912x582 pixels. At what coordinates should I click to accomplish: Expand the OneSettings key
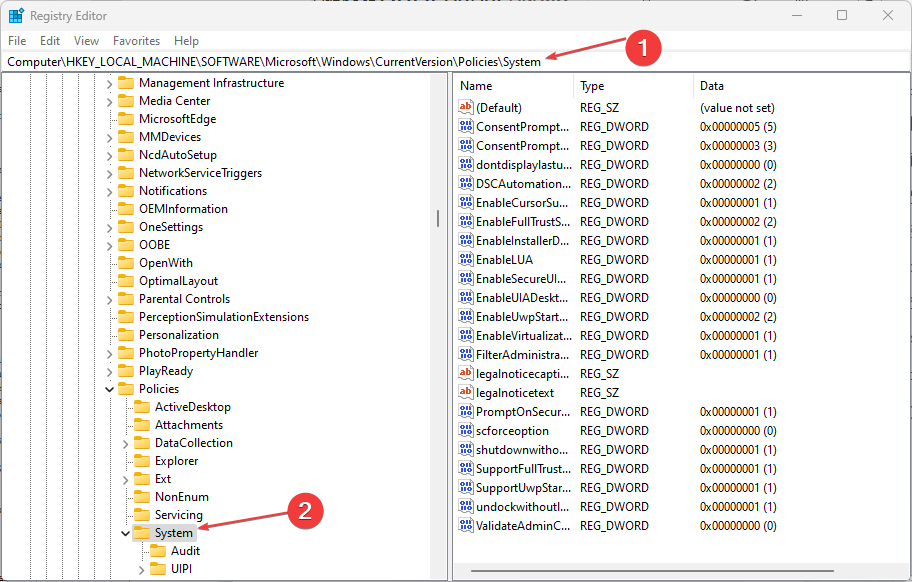(109, 228)
